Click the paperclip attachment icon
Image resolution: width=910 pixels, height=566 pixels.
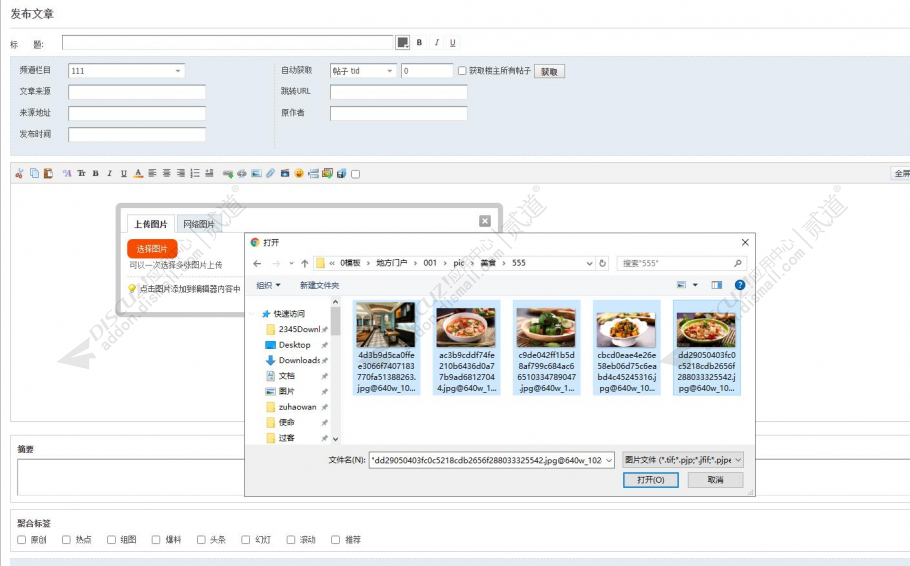pos(270,173)
